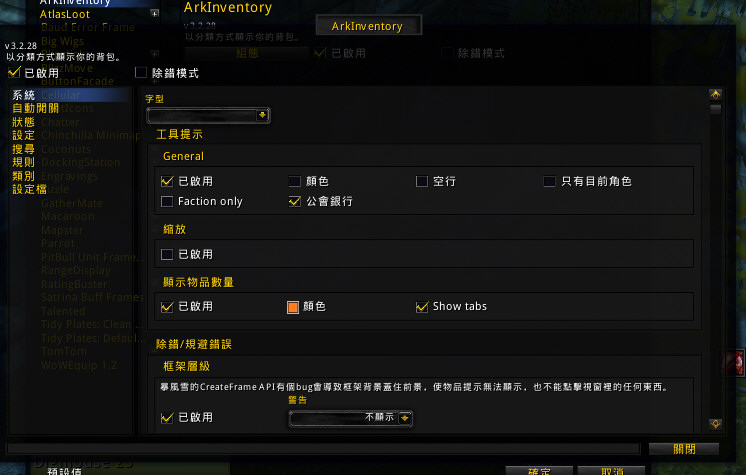Toggle 已啟用 under 框架層級
The height and width of the screenshot is (475, 746).
(x=167, y=418)
